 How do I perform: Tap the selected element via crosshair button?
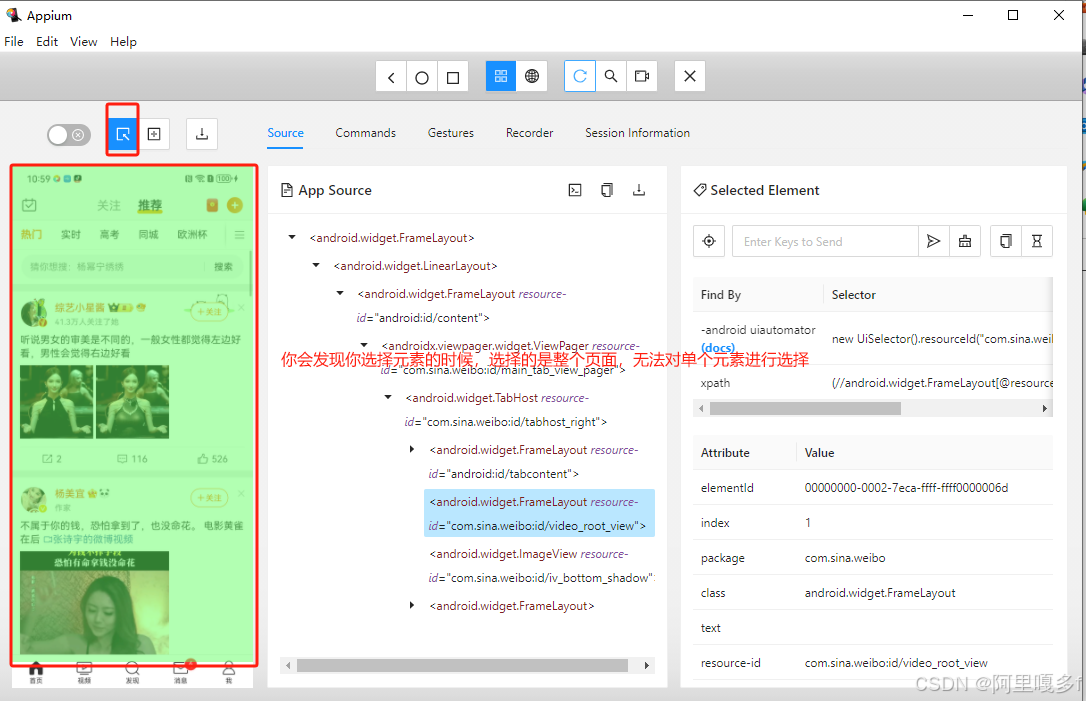(709, 241)
